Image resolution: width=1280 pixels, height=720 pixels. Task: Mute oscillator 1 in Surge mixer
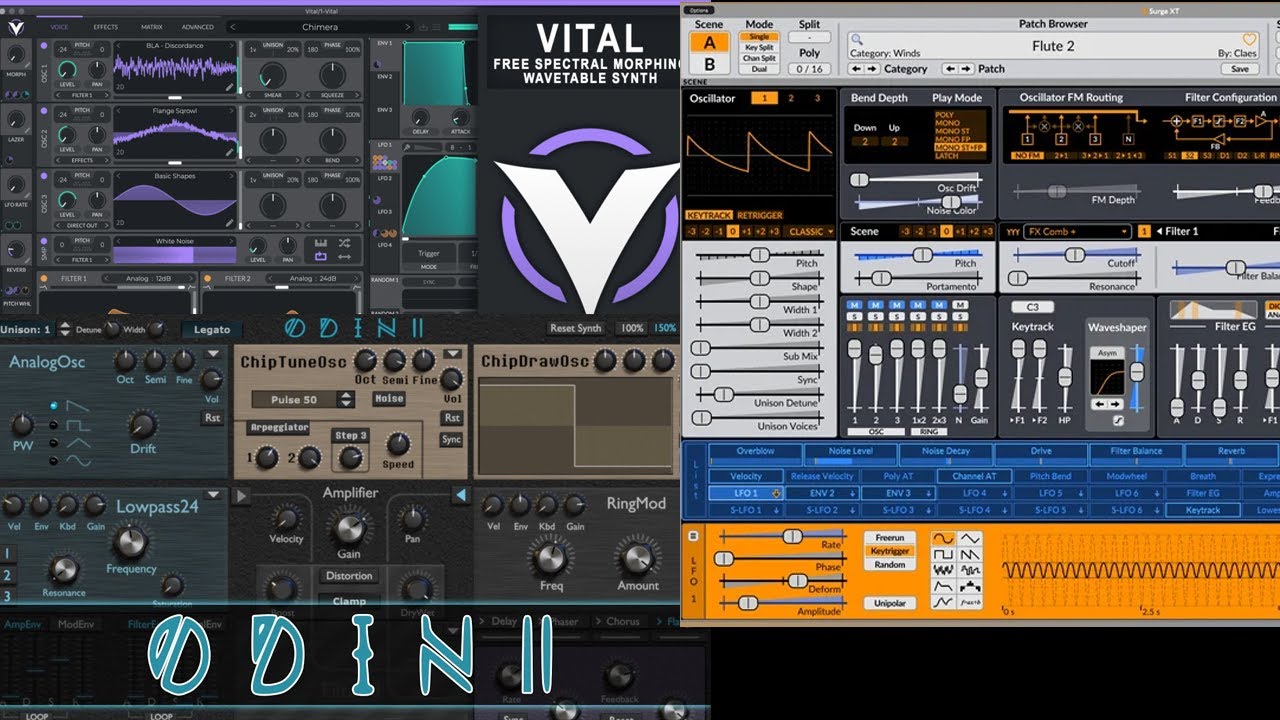point(854,305)
